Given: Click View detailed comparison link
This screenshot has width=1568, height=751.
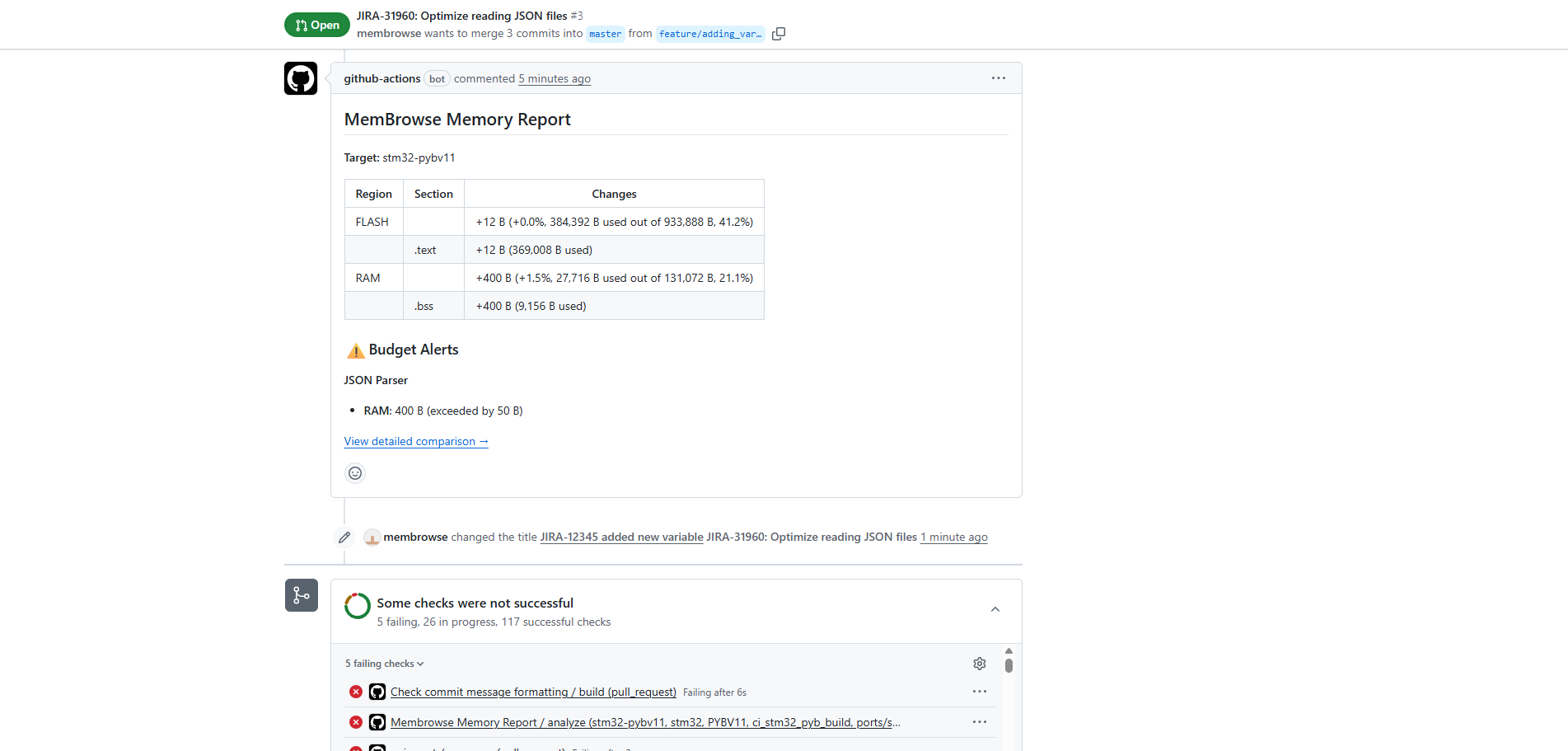Looking at the screenshot, I should click(416, 441).
